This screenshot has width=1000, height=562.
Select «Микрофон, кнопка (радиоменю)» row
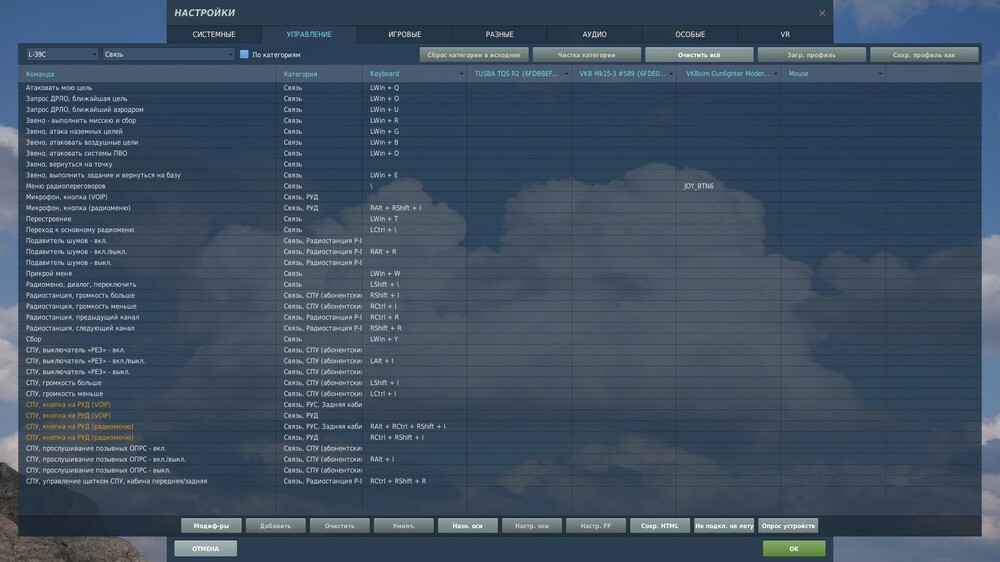coord(500,208)
